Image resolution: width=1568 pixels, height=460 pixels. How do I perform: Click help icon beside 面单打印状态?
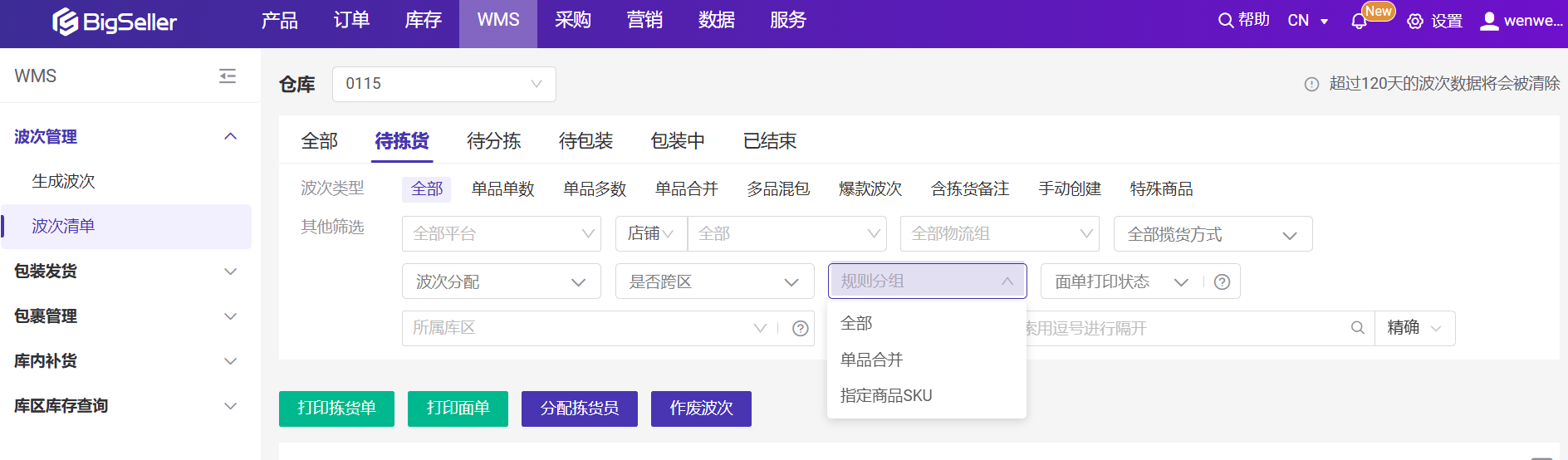[x=1222, y=282]
